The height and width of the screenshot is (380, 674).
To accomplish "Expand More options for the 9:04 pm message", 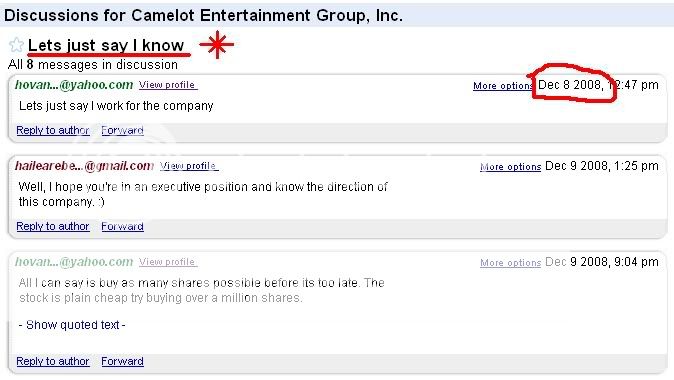I will tap(511, 262).
